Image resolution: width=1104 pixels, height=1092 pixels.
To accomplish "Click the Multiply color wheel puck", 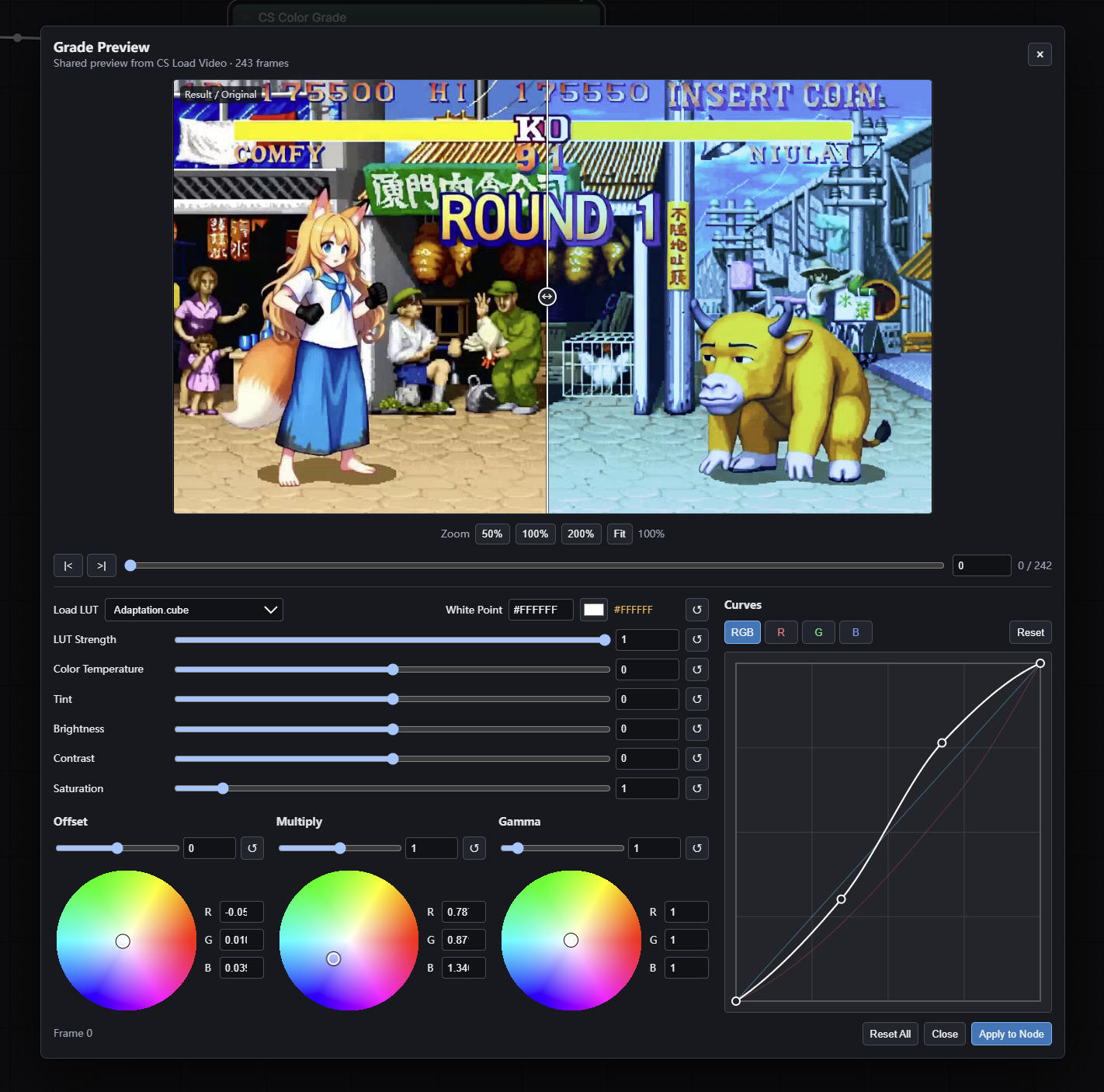I will click(x=334, y=959).
